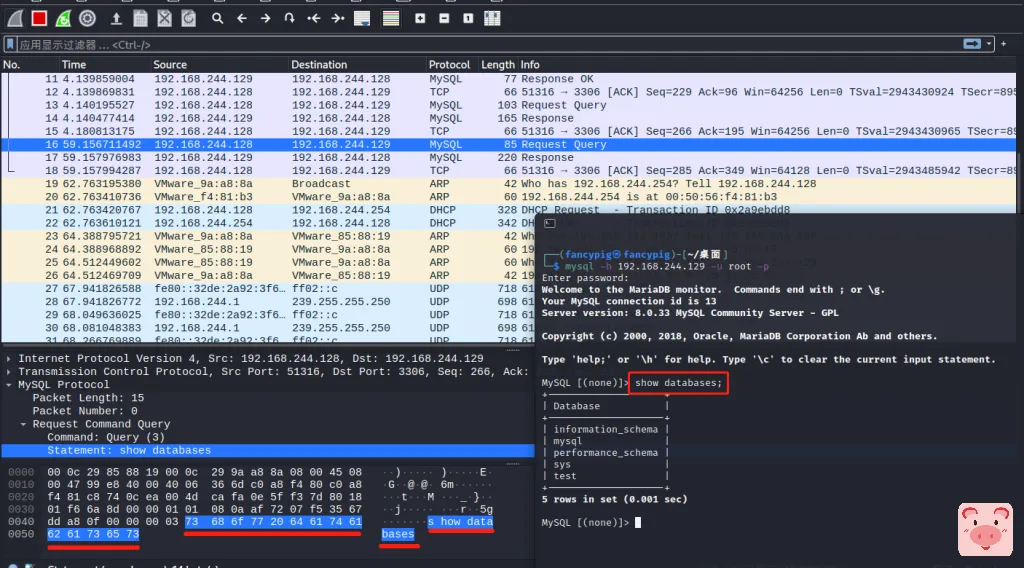Screen dimensions: 1024x568
Task: Expand Internet Protocol Version 4 details
Action: point(10,358)
